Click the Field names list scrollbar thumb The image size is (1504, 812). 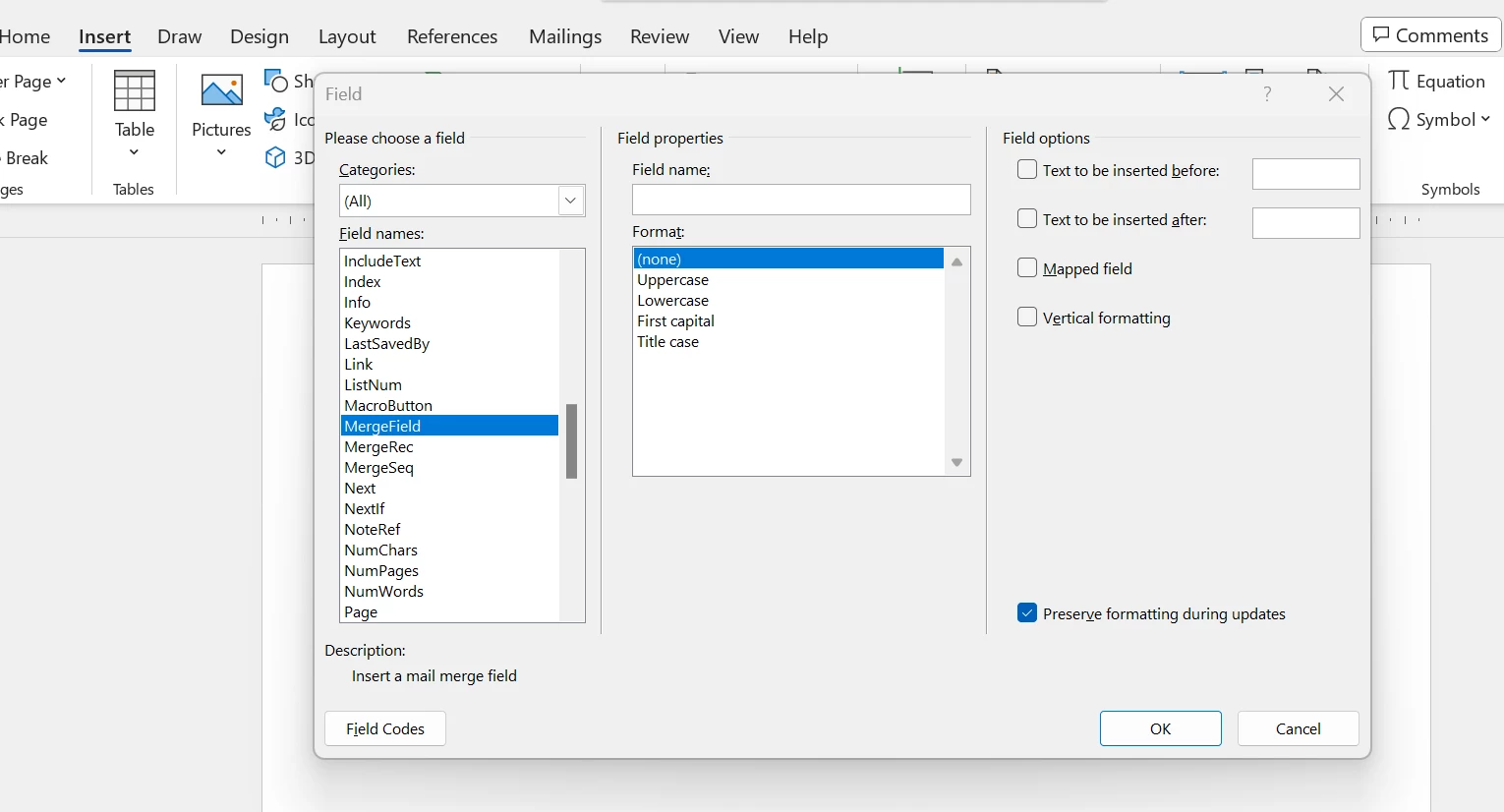[571, 441]
